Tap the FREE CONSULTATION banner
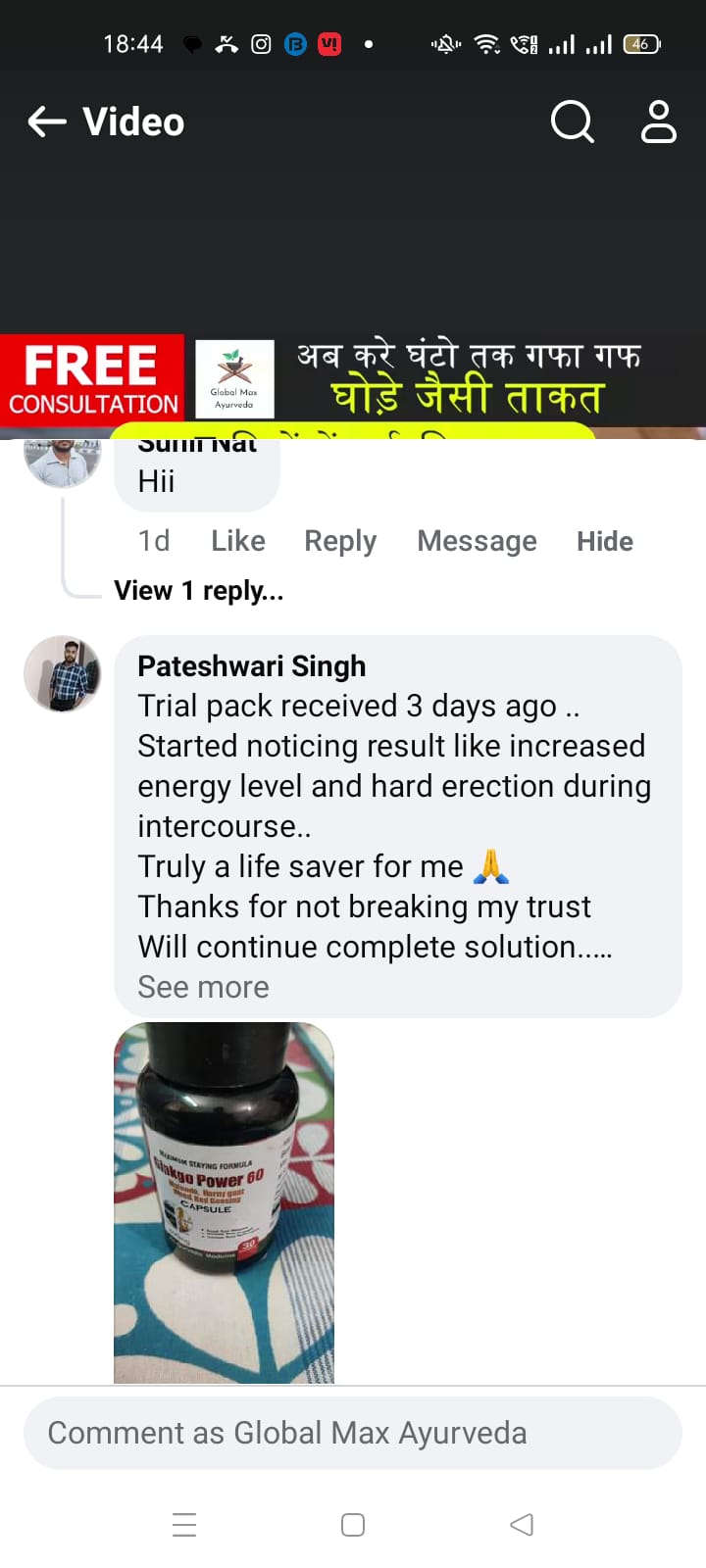706x1568 pixels. [92, 379]
